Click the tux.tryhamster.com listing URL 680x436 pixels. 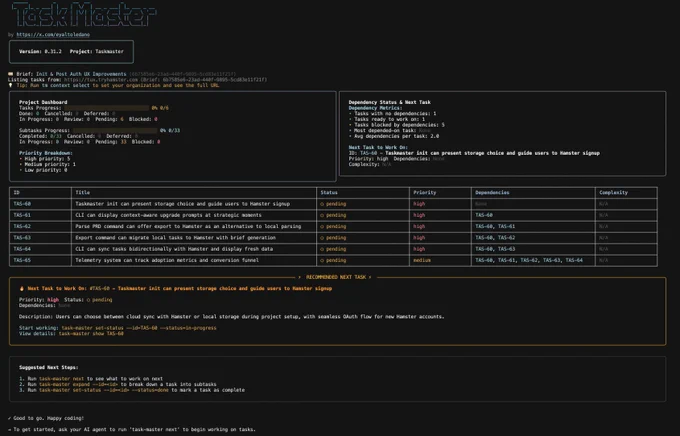(101, 80)
